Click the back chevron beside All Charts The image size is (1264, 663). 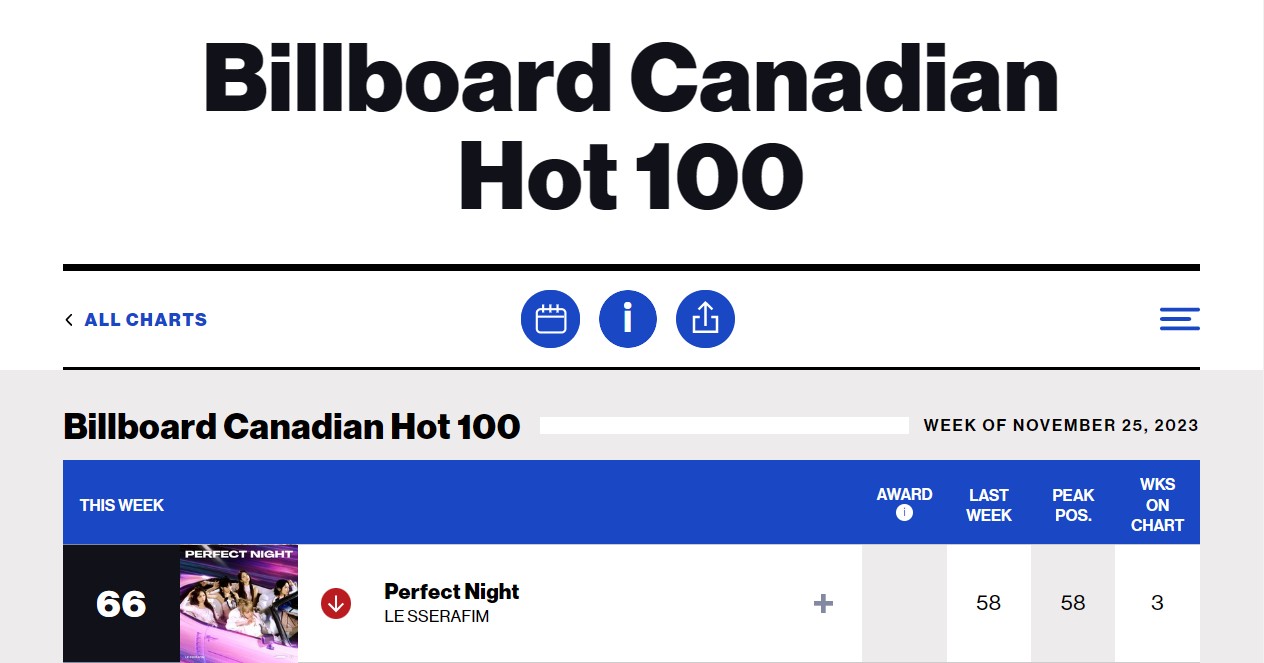click(x=69, y=320)
